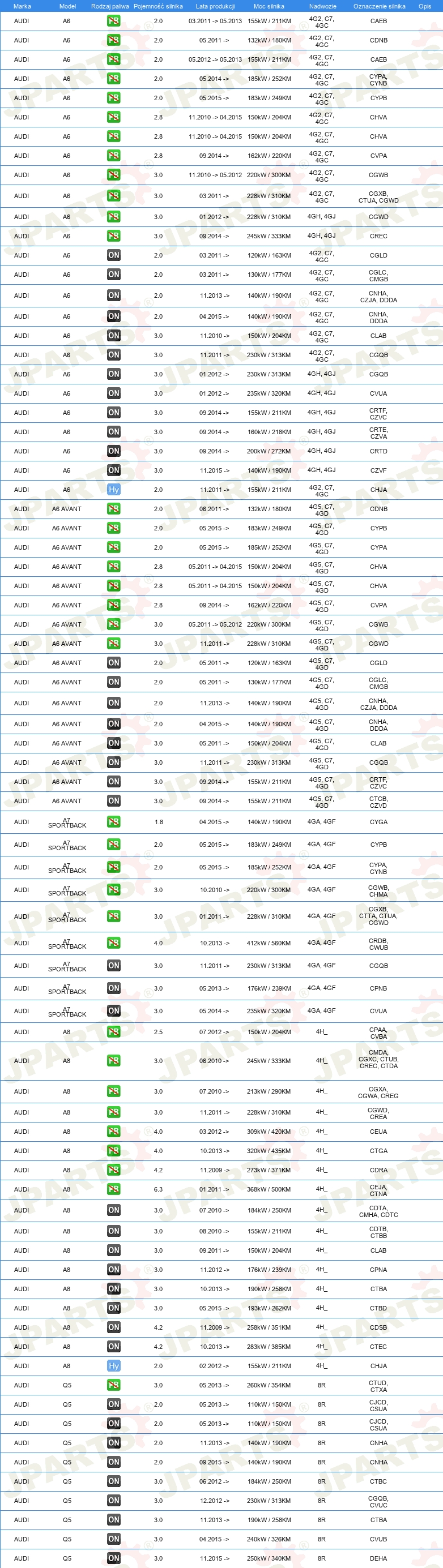This screenshot has width=443, height=1568.
Task: Select the diesel ON icon in the A6 CZVF row
Action: click(x=113, y=470)
